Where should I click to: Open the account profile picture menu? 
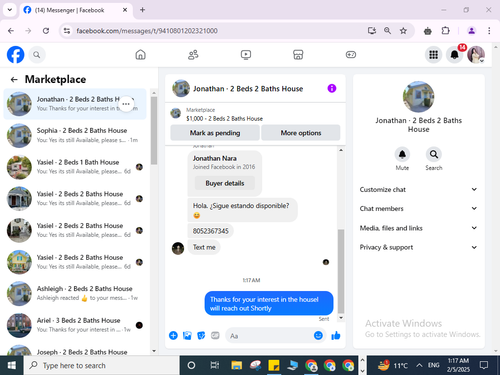(x=476, y=55)
